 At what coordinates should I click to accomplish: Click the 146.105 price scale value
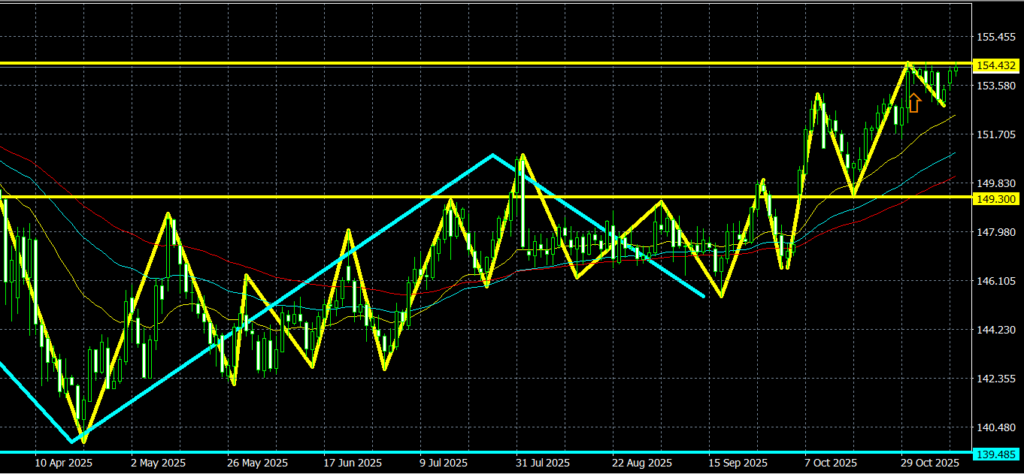(995, 282)
